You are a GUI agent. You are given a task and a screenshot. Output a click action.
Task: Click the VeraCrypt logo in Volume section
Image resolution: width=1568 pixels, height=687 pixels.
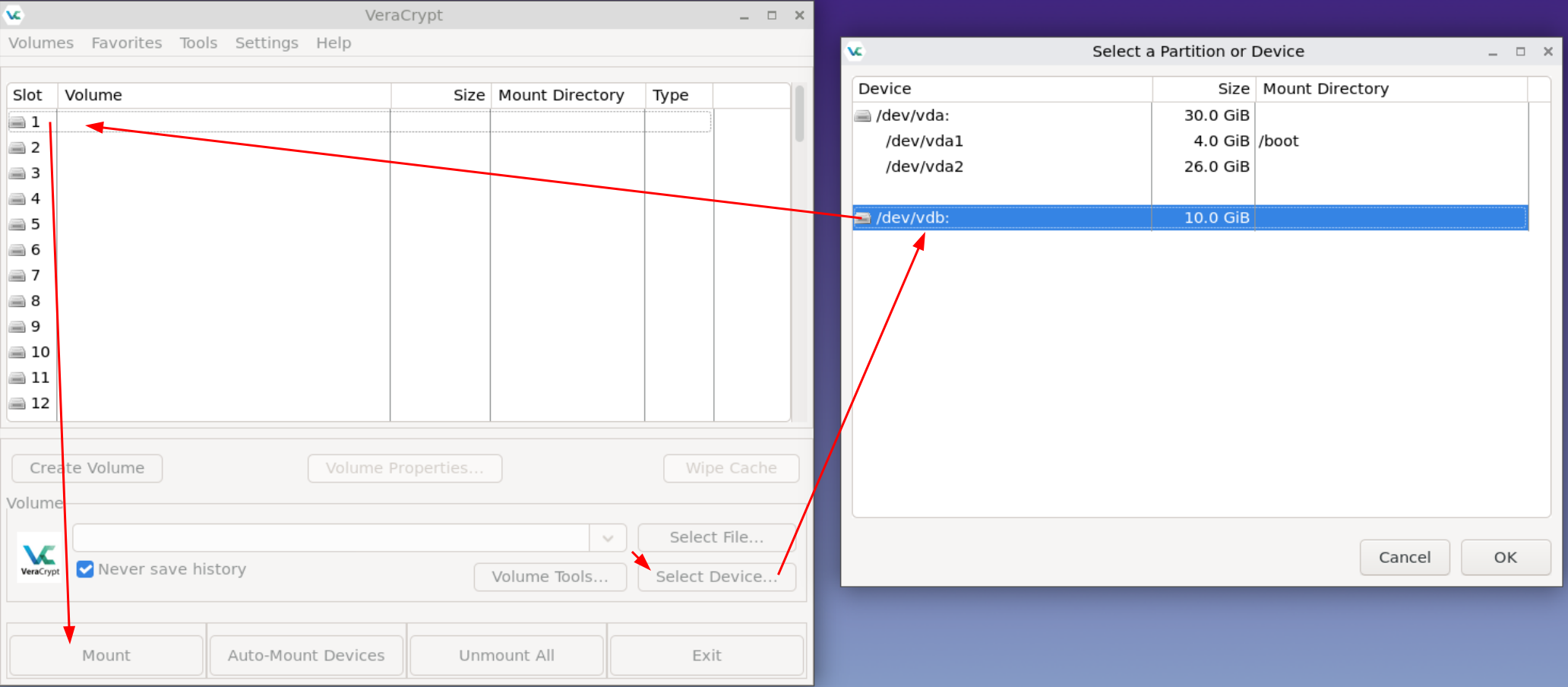[x=40, y=558]
